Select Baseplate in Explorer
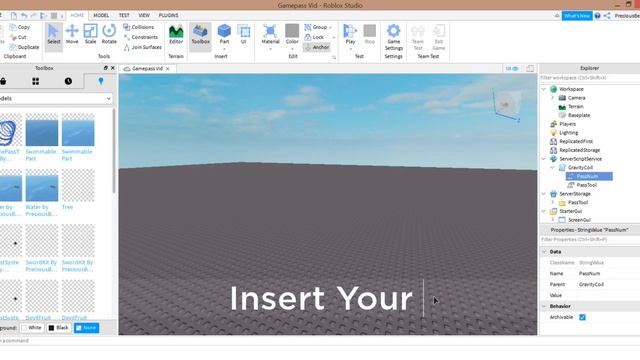The image size is (640, 360). pyautogui.click(x=575, y=115)
